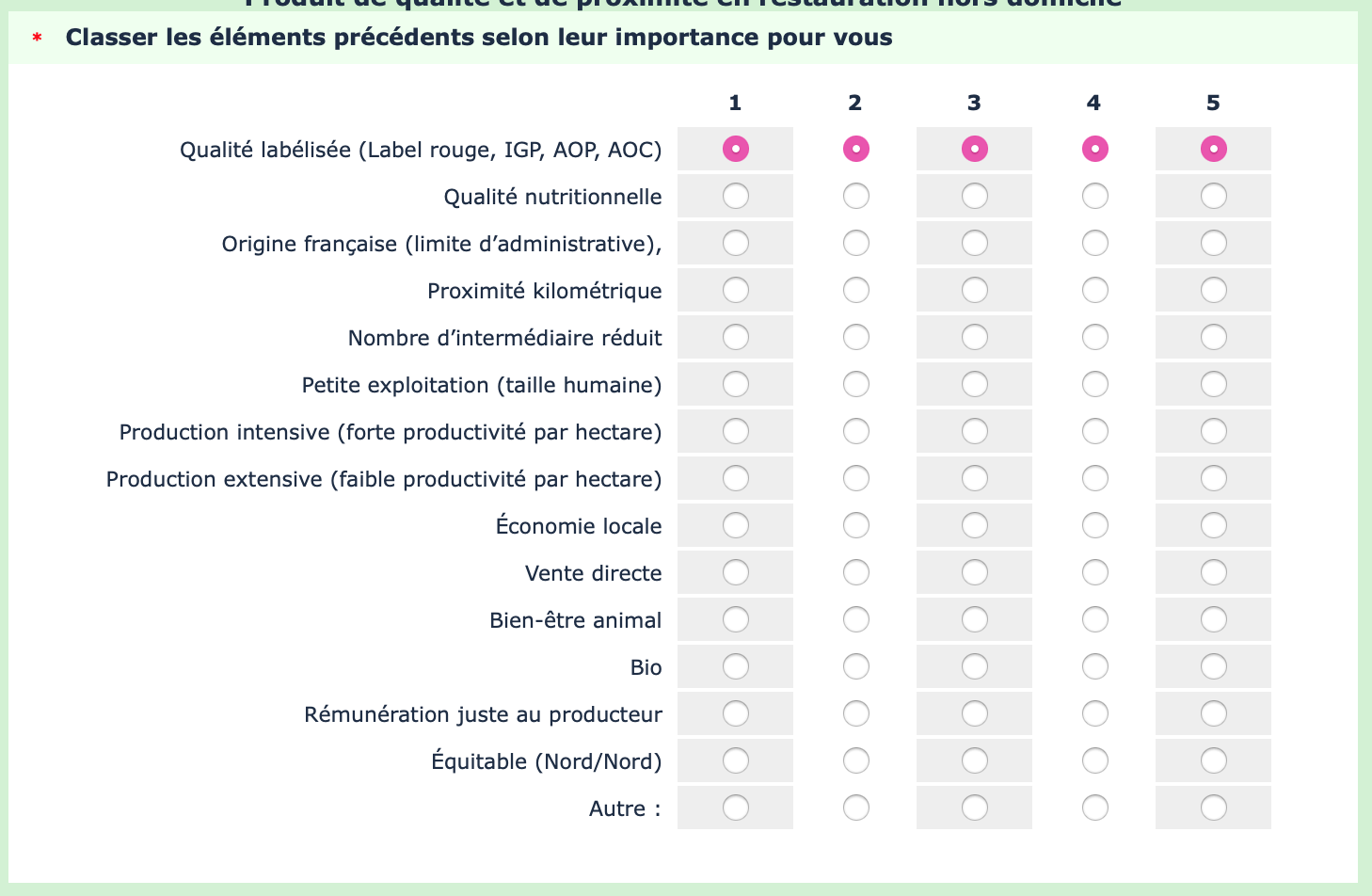Rate Qualité nutritionnelle as 1

736,196
